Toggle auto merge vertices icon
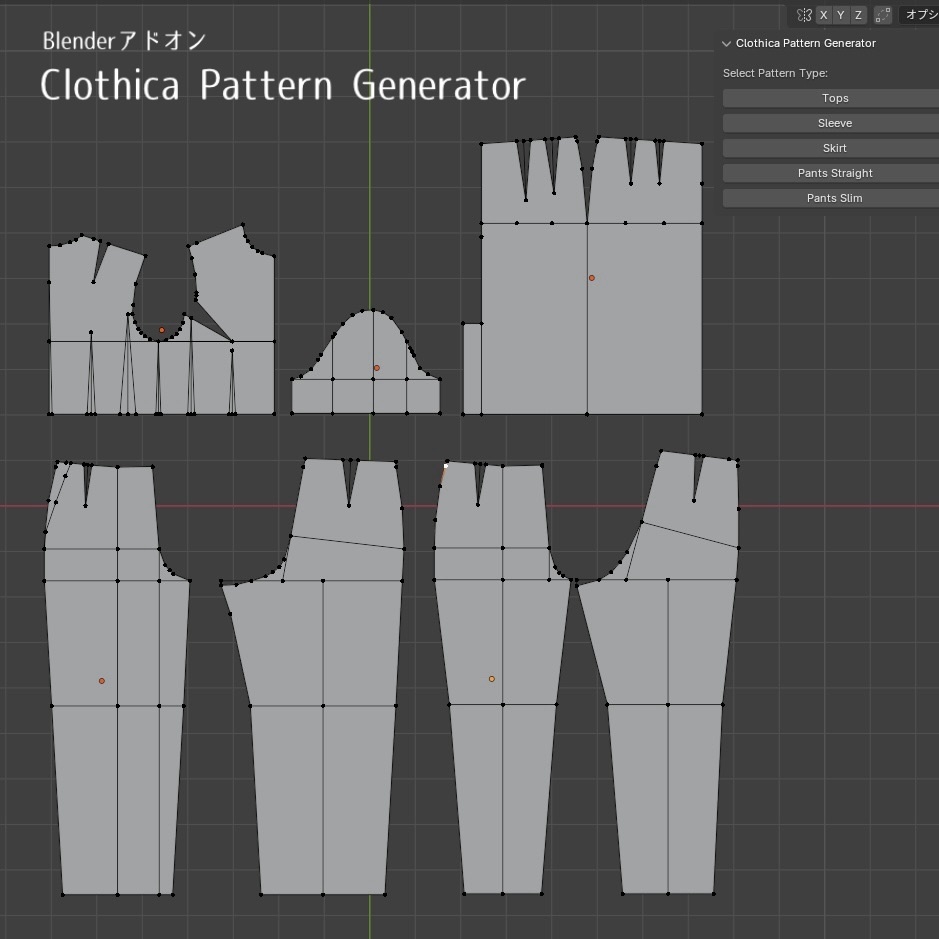Image resolution: width=939 pixels, height=939 pixels. (883, 15)
